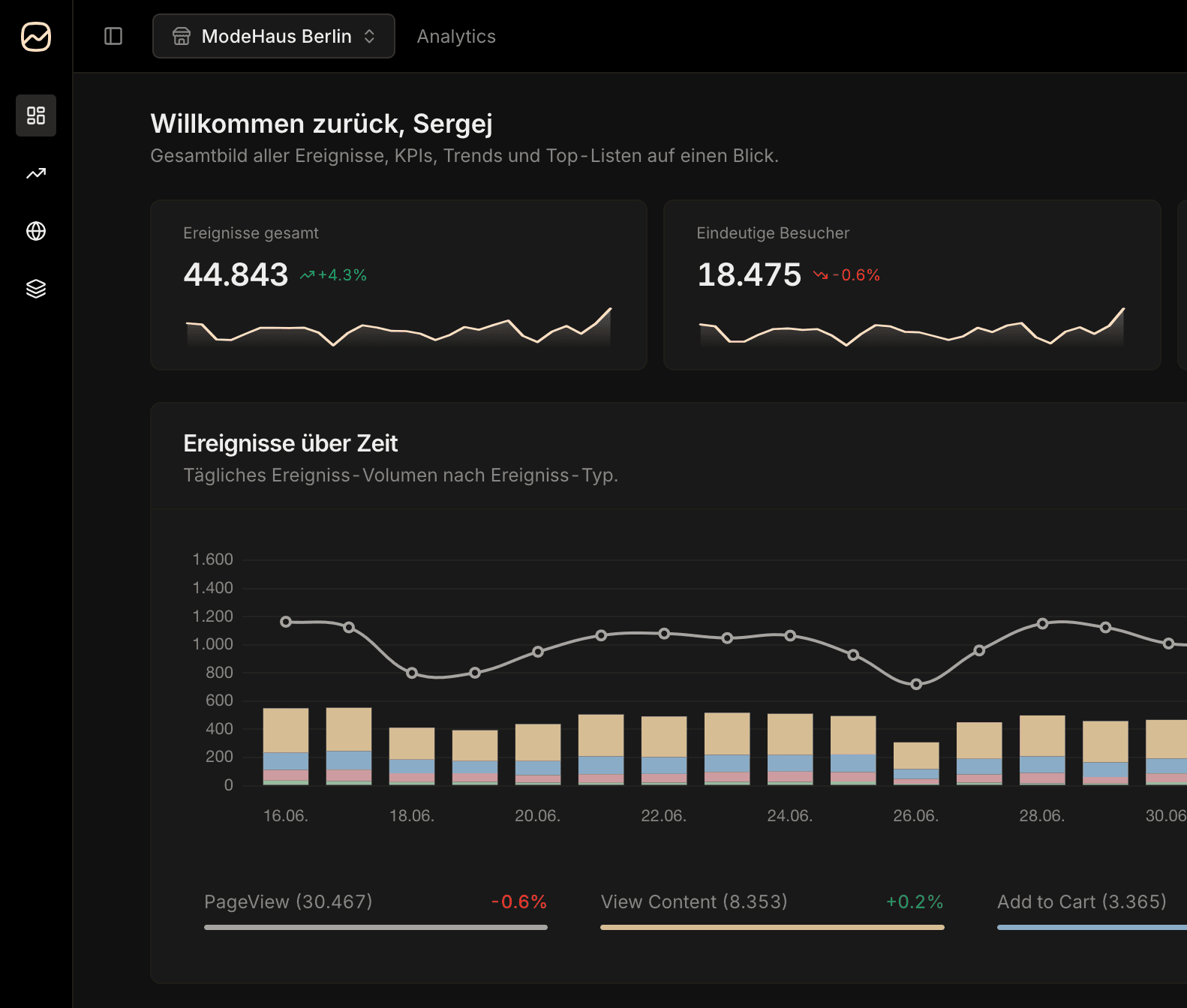Screen dimensions: 1187x1008
Task: Click the red downward trend arrow icon
Action: [821, 275]
